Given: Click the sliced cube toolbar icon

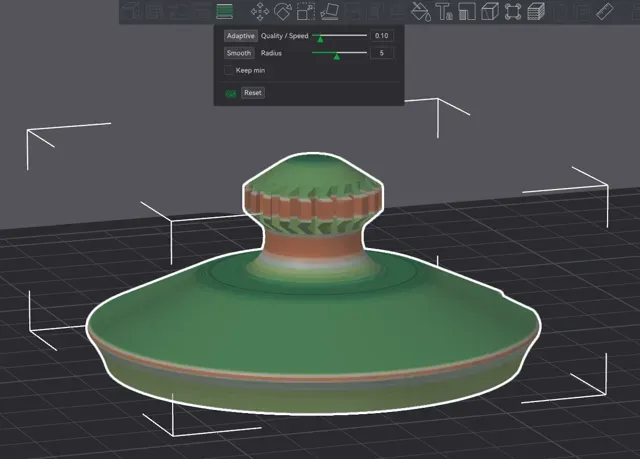Looking at the screenshot, I should click(x=490, y=11).
